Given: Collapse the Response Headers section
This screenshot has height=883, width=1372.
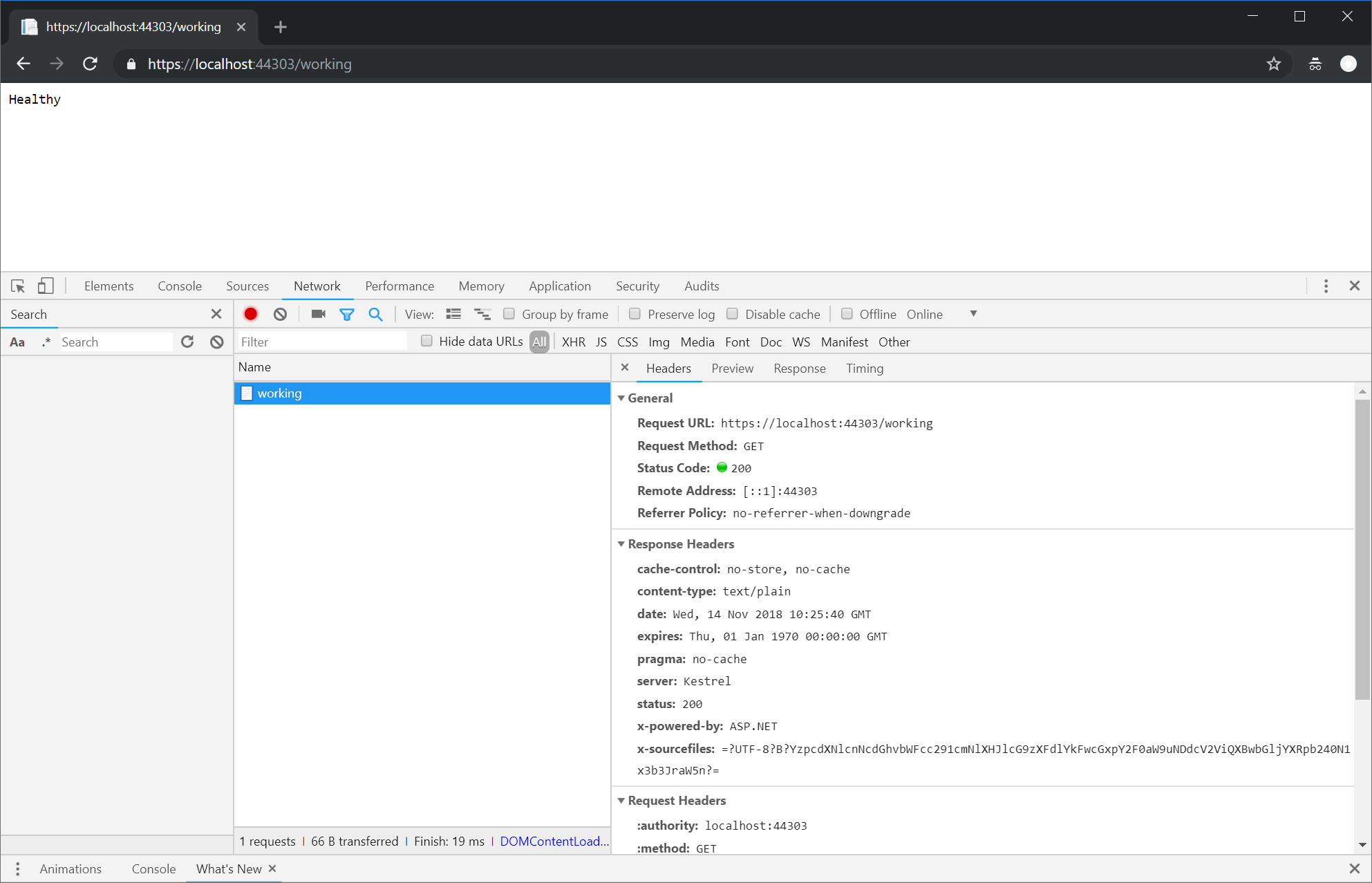Looking at the screenshot, I should click(x=621, y=544).
